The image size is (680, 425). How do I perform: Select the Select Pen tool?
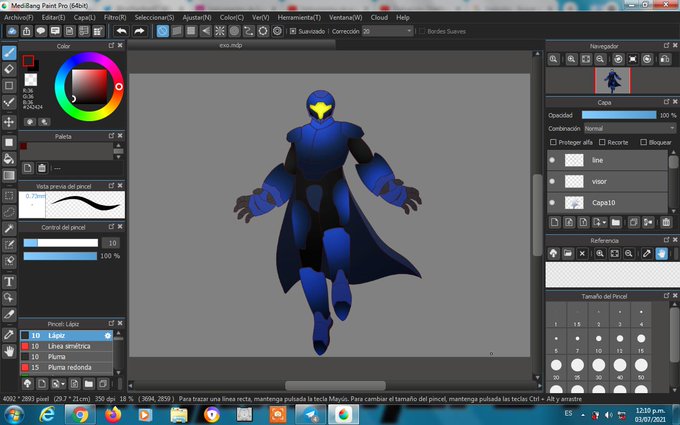9,245
